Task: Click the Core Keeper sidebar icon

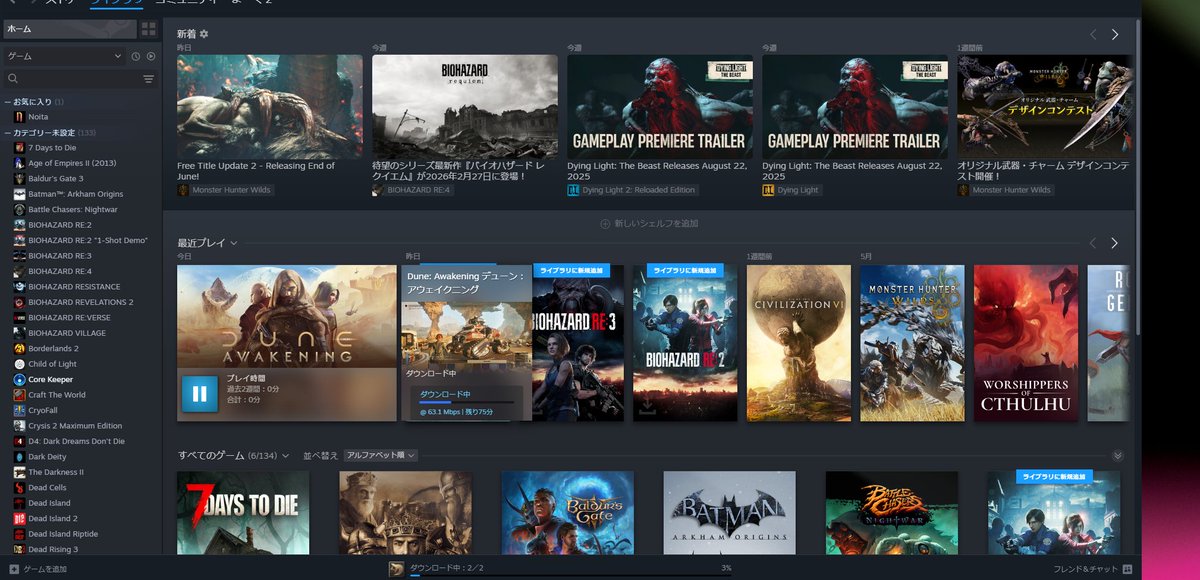Action: [19, 380]
